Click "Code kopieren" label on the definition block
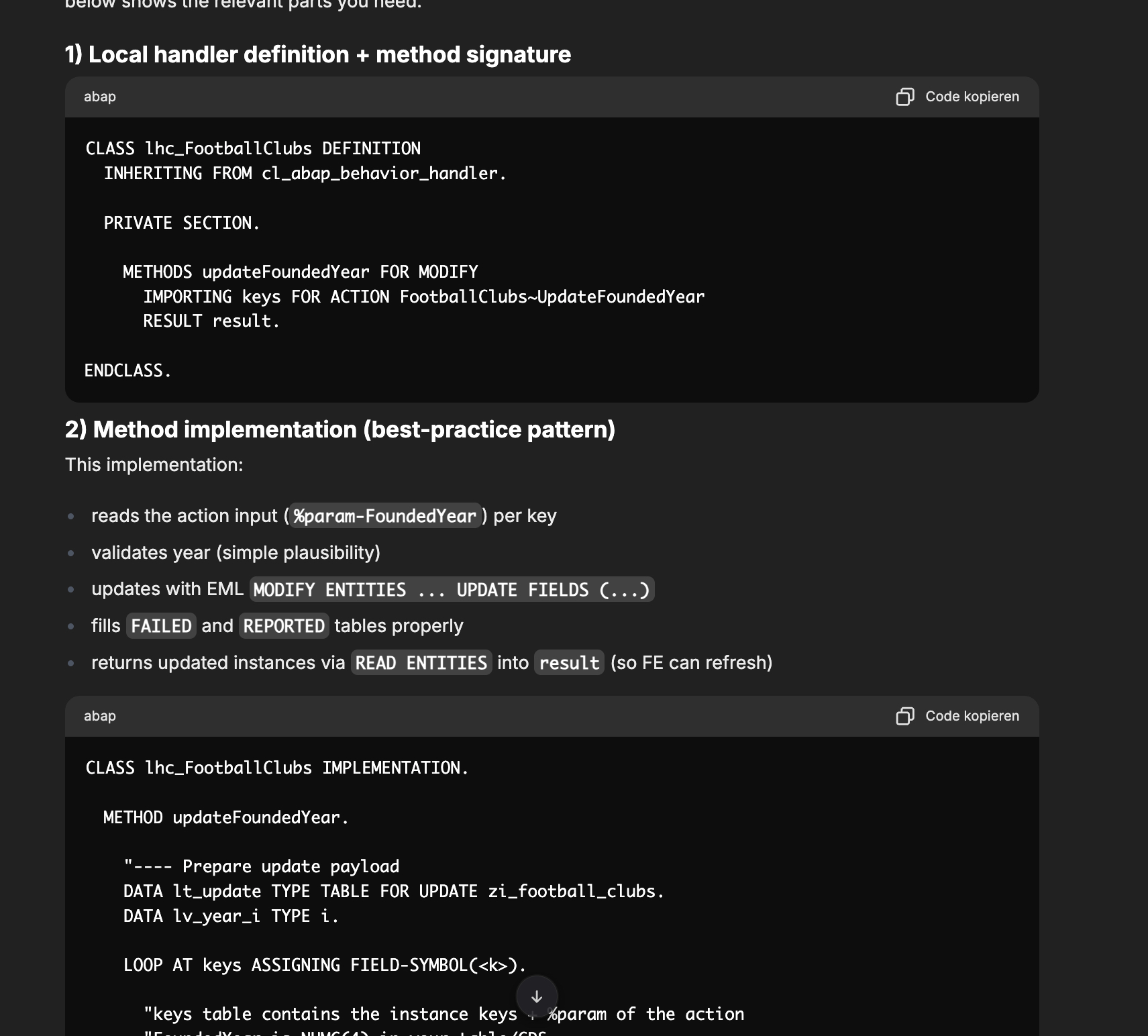1148x1036 pixels. click(972, 97)
